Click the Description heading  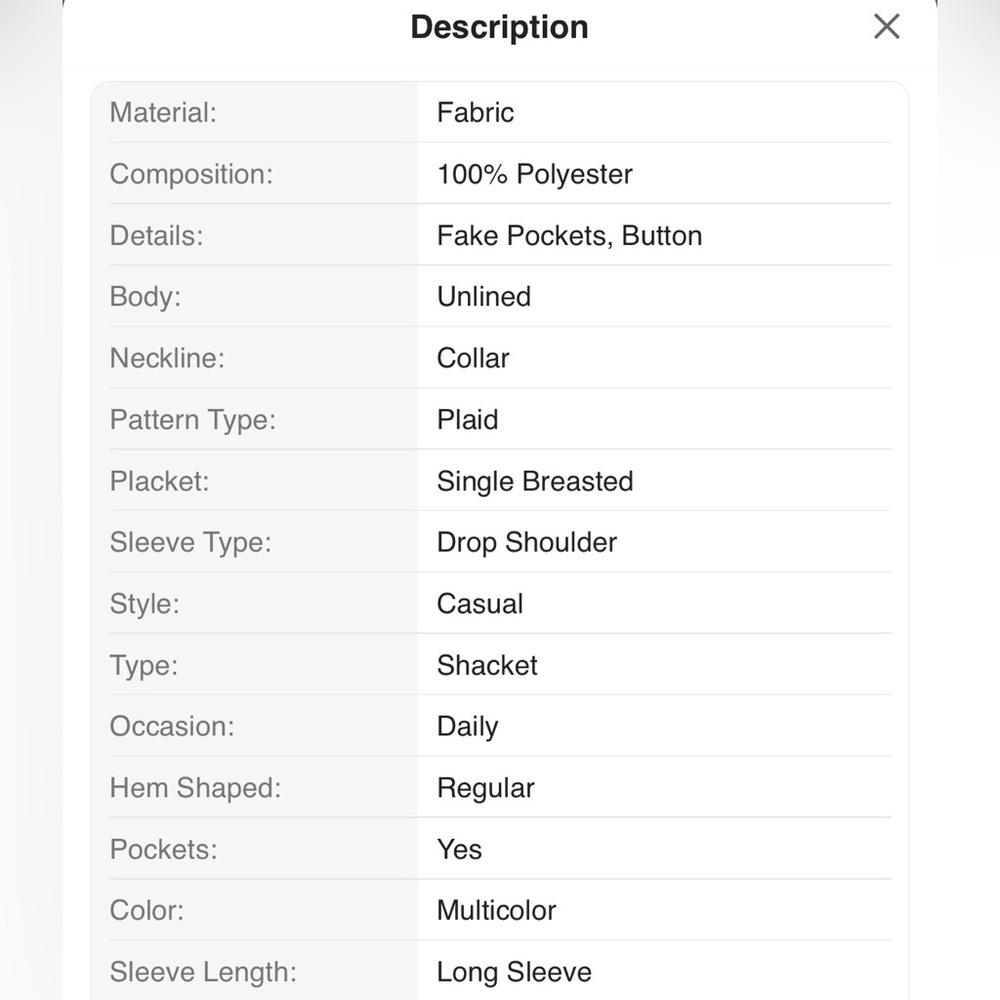499,27
